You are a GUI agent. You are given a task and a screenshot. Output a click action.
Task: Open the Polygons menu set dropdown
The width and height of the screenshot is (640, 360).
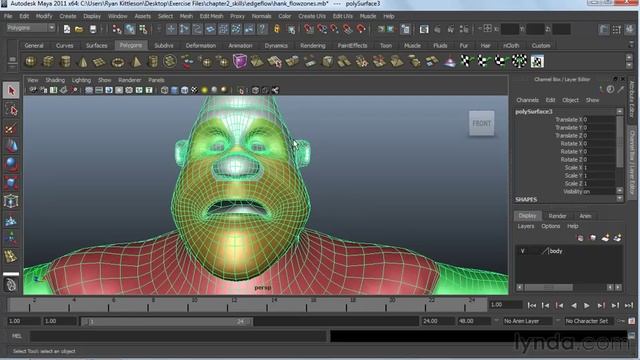coord(31,28)
